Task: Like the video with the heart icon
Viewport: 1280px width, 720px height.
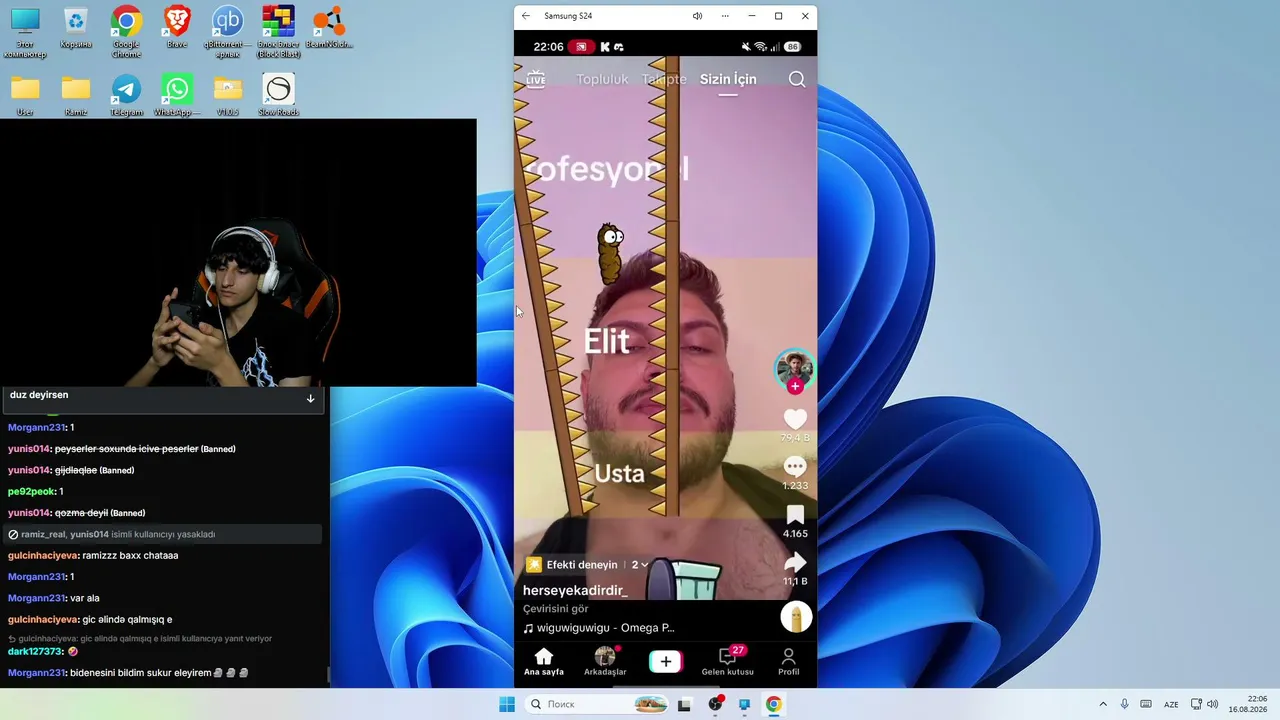Action: pyautogui.click(x=795, y=419)
